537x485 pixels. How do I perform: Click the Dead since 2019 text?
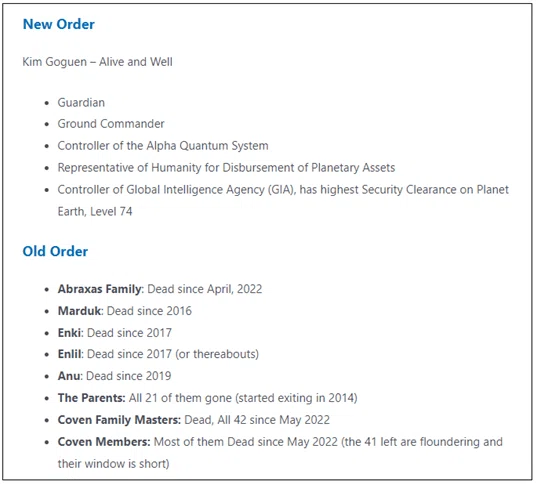coord(128,376)
